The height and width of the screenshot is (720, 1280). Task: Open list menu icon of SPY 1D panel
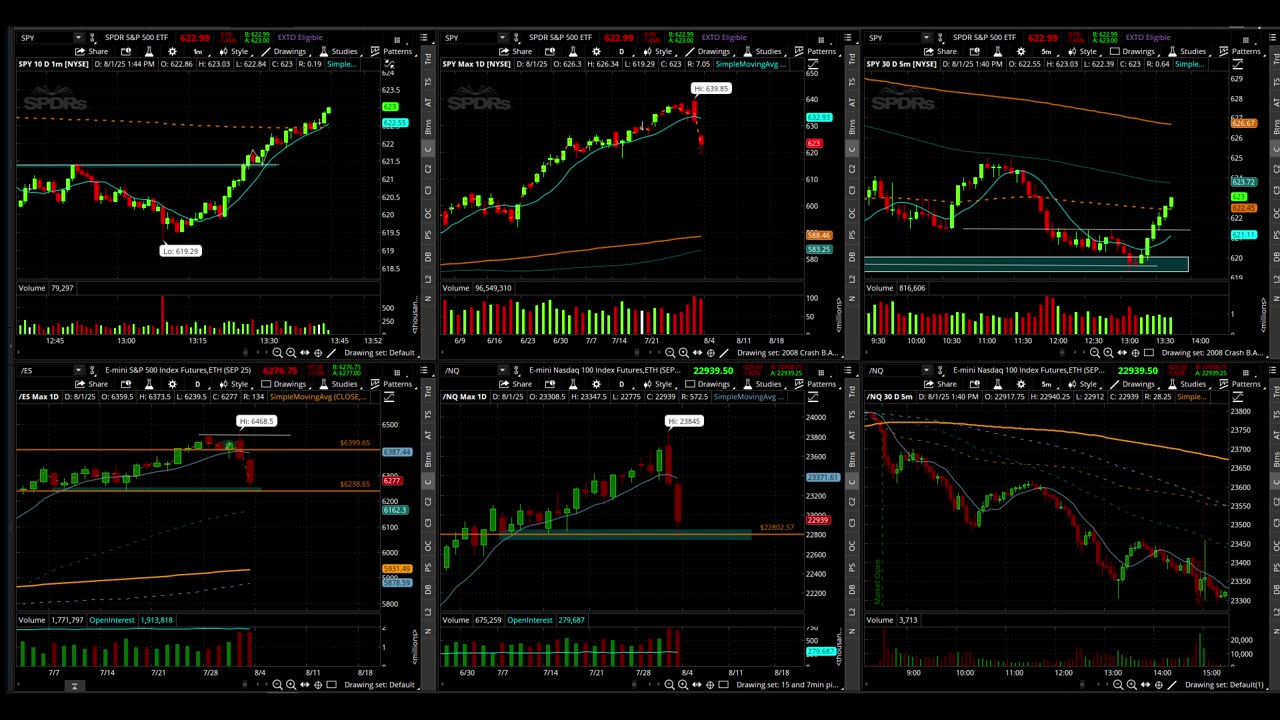[x=847, y=37]
